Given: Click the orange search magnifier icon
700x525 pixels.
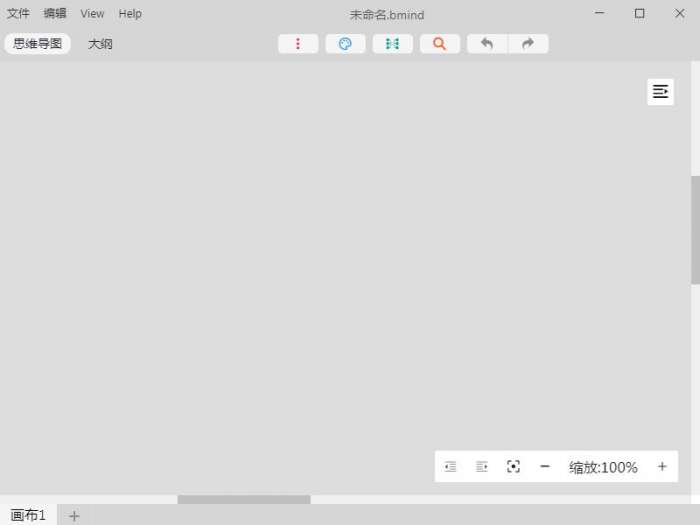Looking at the screenshot, I should [x=440, y=44].
